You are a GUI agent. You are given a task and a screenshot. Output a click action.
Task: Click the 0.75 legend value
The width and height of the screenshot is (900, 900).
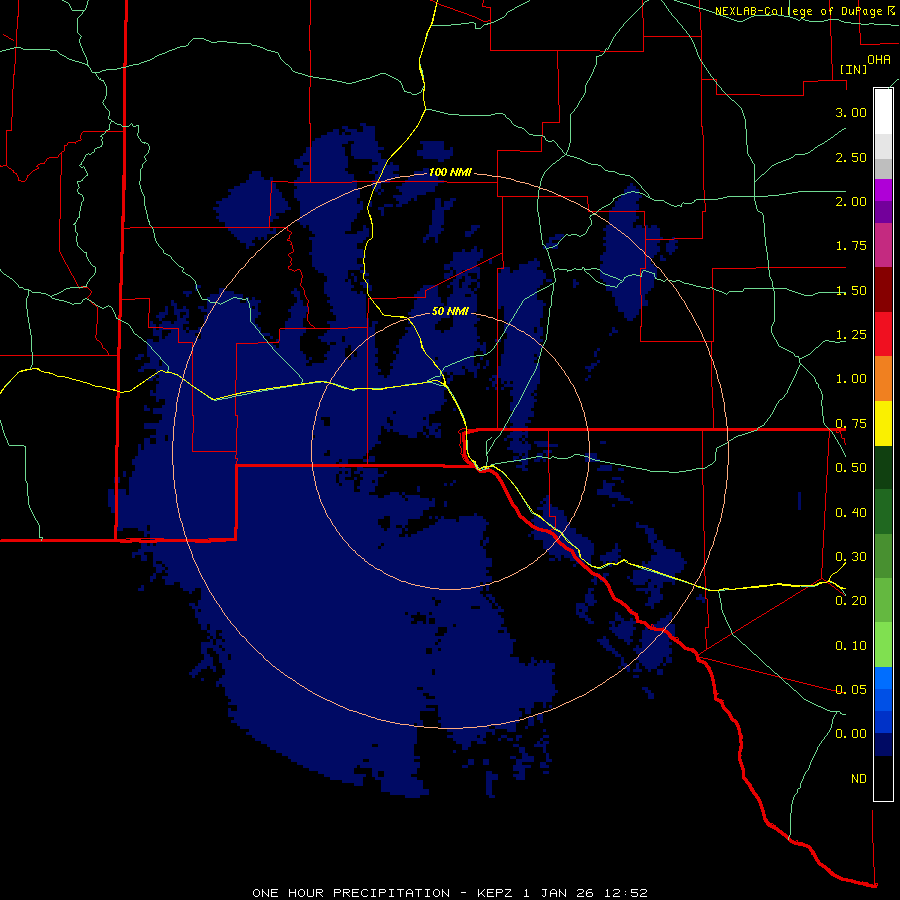coord(851,424)
